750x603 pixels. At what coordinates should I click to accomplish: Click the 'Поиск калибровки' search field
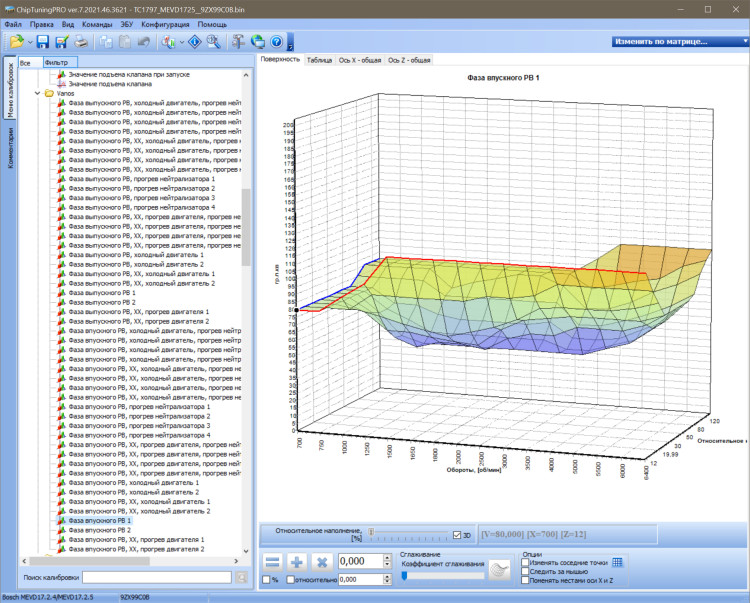coord(156,577)
